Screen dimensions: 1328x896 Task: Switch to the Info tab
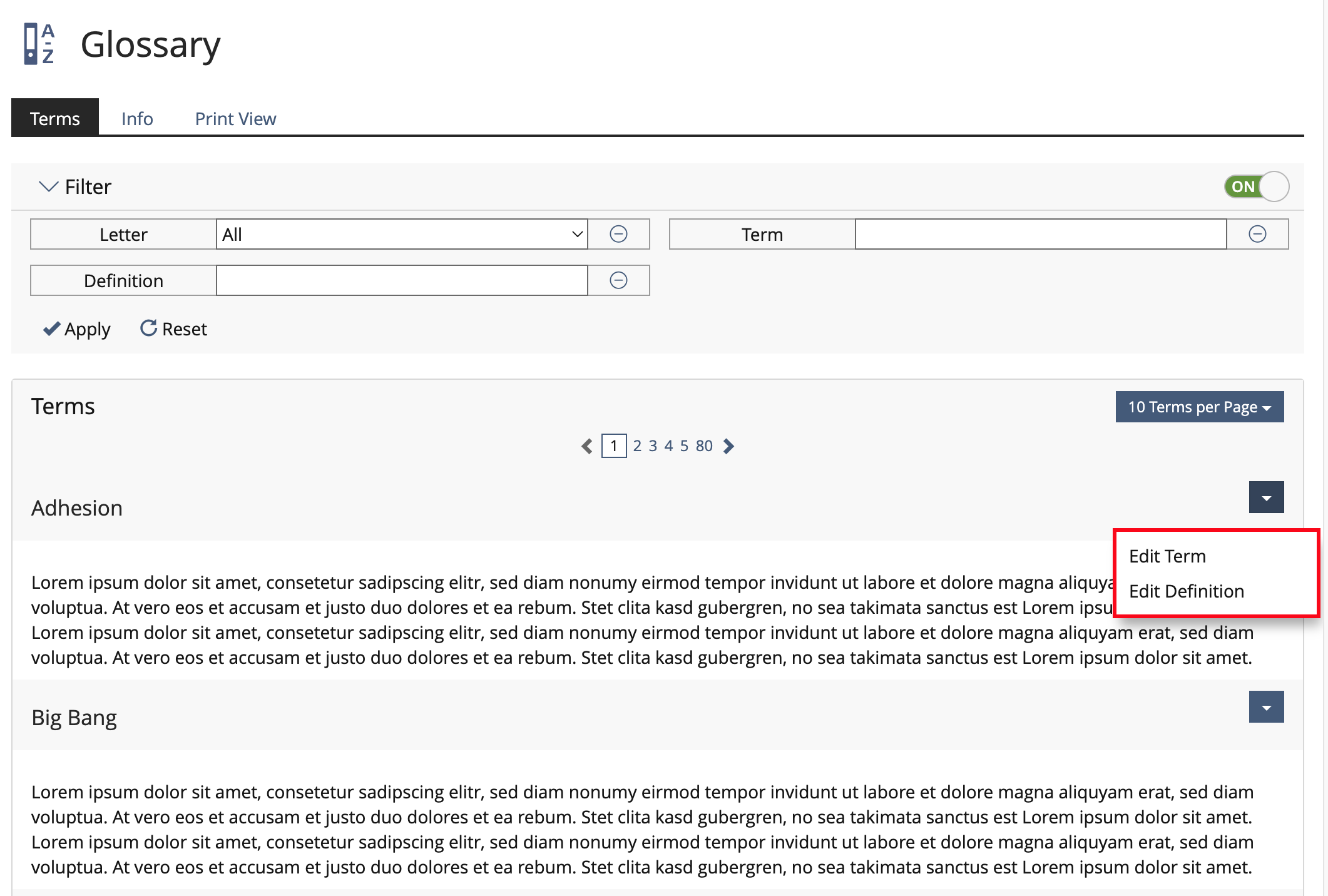pyautogui.click(x=137, y=118)
